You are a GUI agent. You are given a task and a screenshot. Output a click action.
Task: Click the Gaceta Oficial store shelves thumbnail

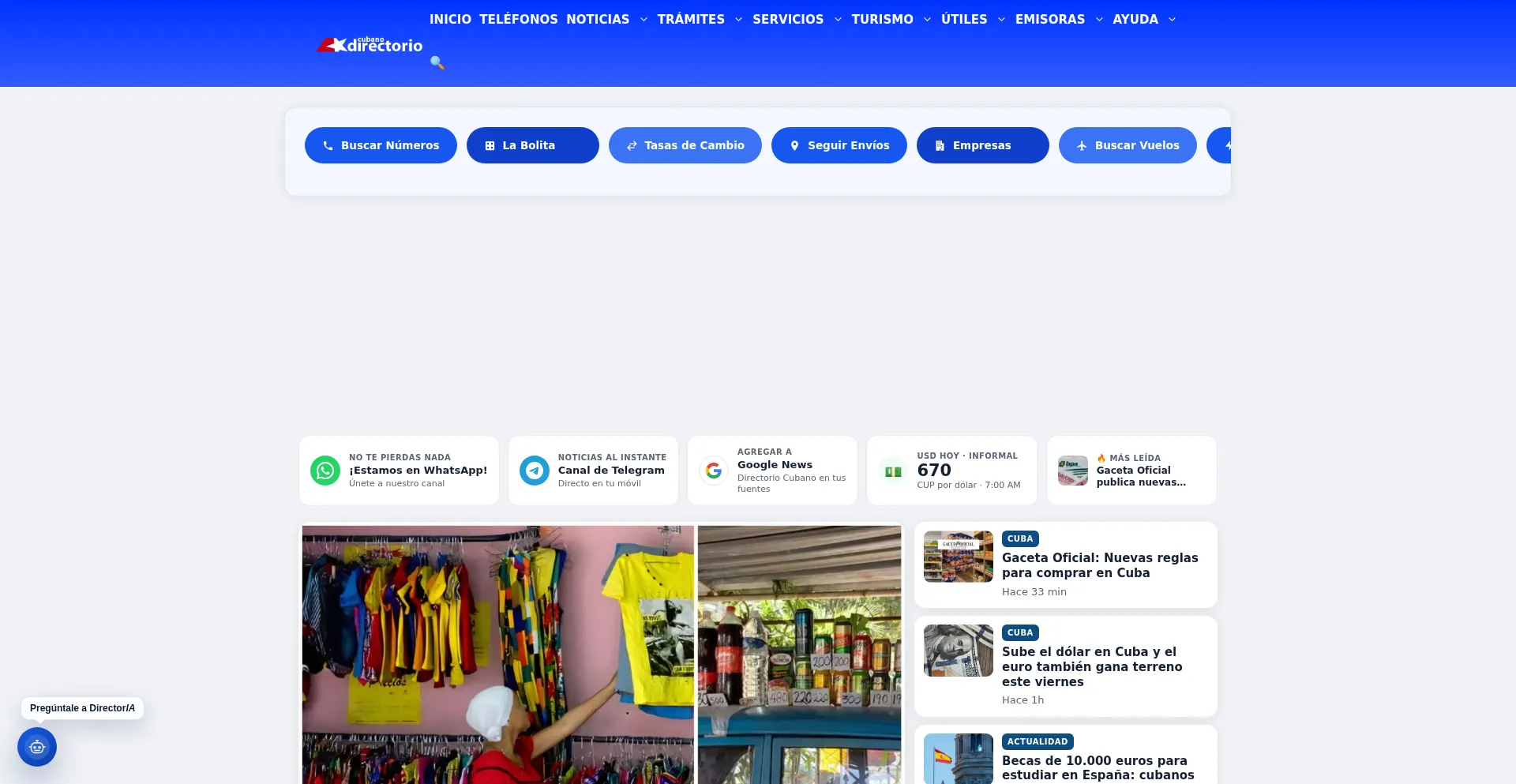(959, 557)
